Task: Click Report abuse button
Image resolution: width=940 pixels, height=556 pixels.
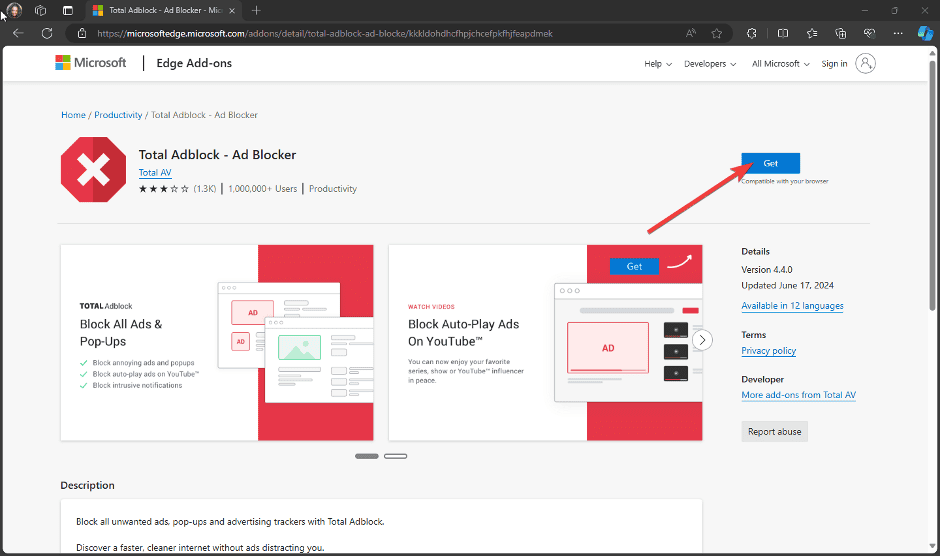Action: pyautogui.click(x=775, y=432)
